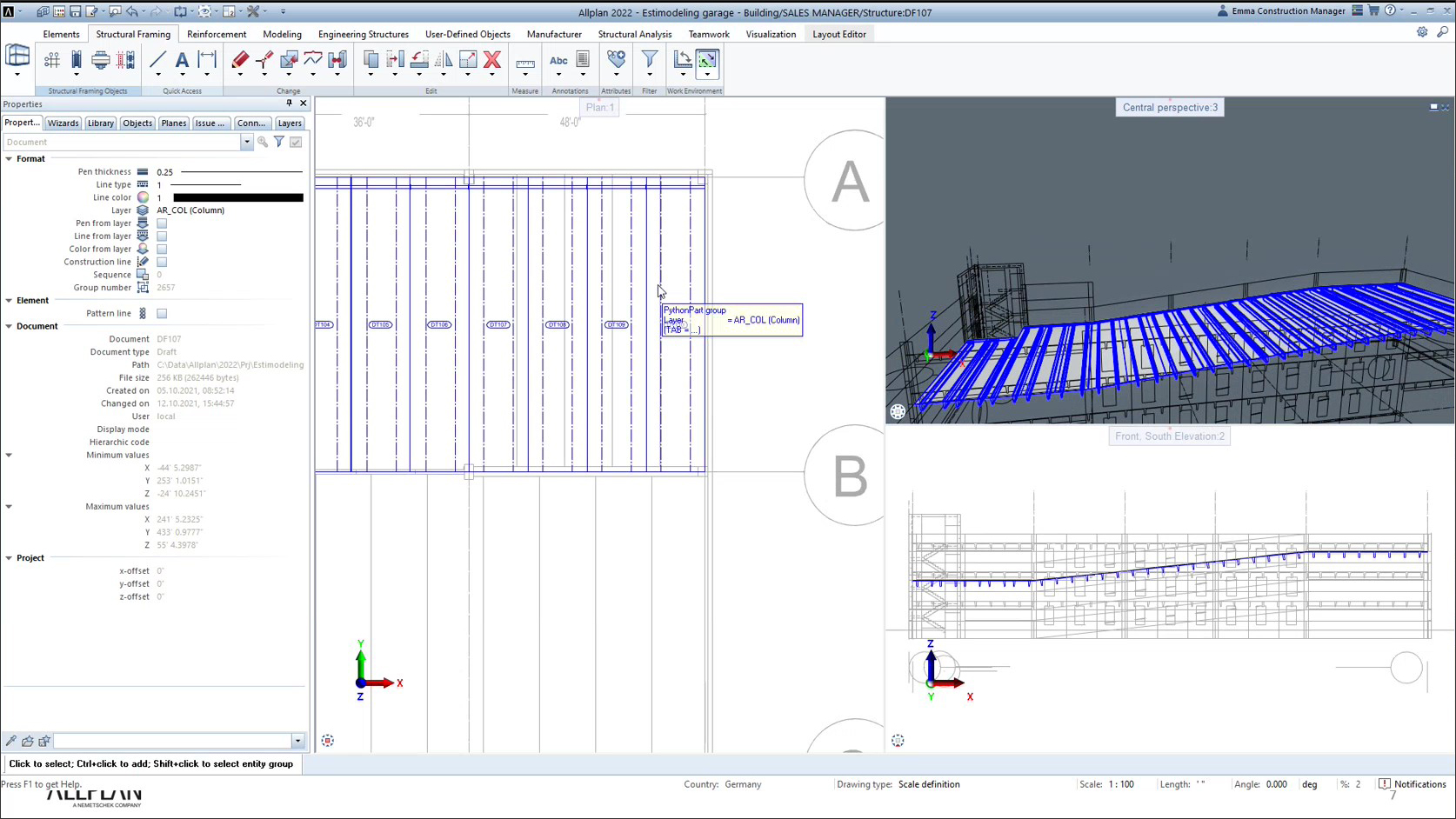Collapse the Project section
The width and height of the screenshot is (1456, 819).
click(x=9, y=558)
